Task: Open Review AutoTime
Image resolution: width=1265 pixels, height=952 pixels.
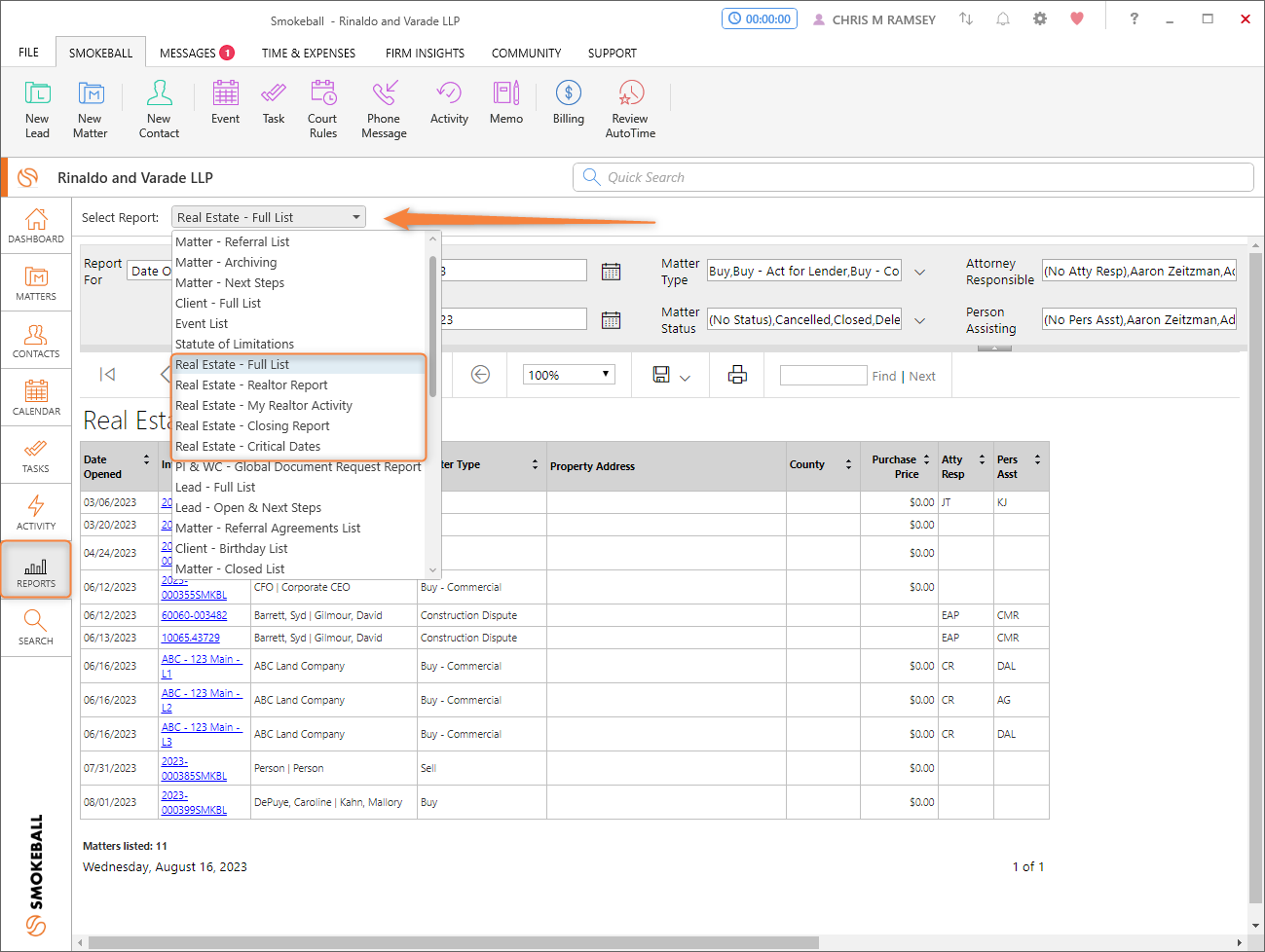Action: pyautogui.click(x=630, y=109)
